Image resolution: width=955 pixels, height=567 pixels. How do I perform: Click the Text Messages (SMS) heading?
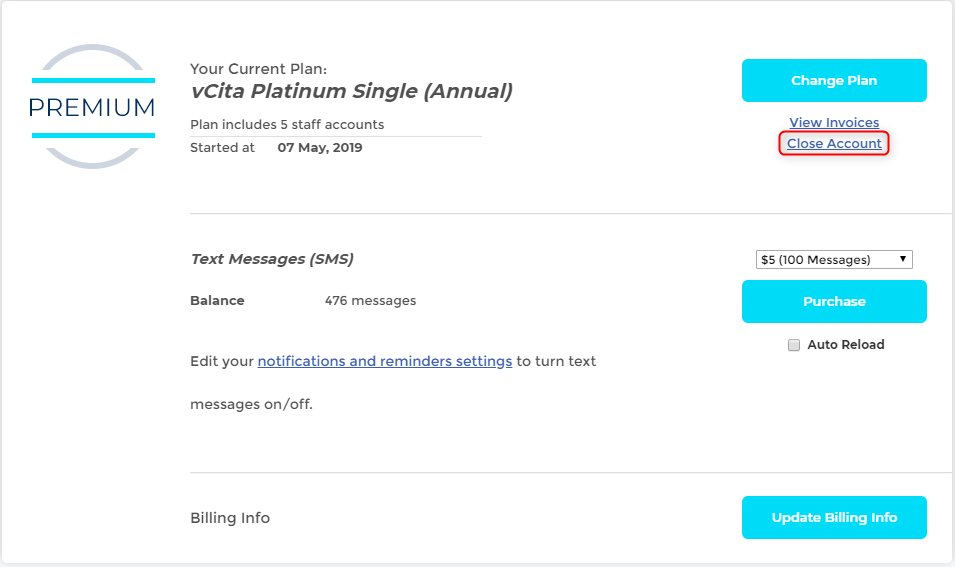pyautogui.click(x=272, y=259)
